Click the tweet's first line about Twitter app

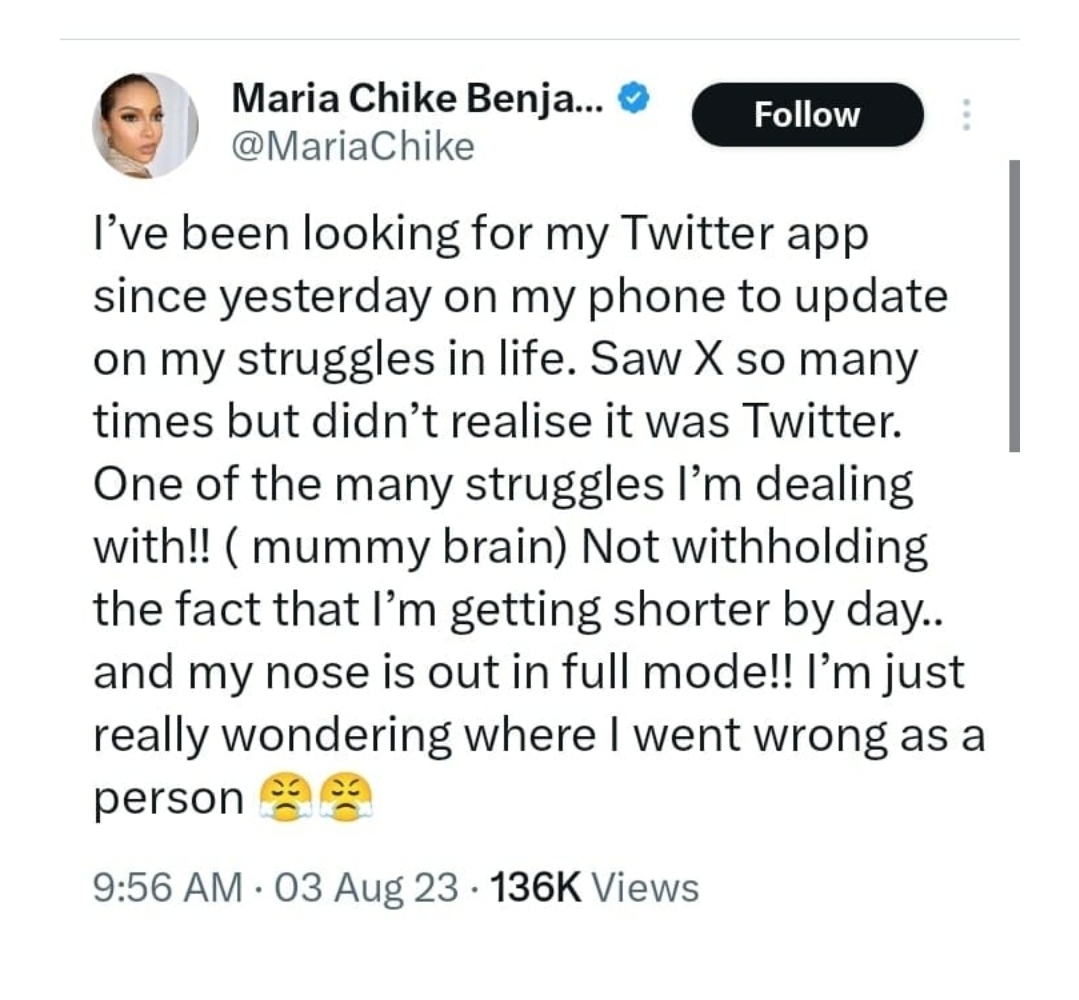[x=481, y=234]
